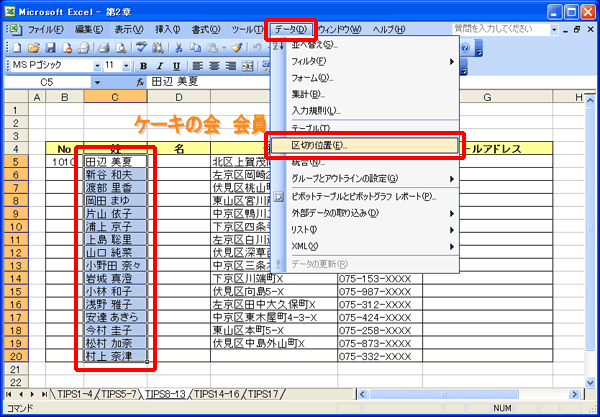Choose フォーム in the Data menu
The width and height of the screenshot is (600, 417).
[365, 78]
